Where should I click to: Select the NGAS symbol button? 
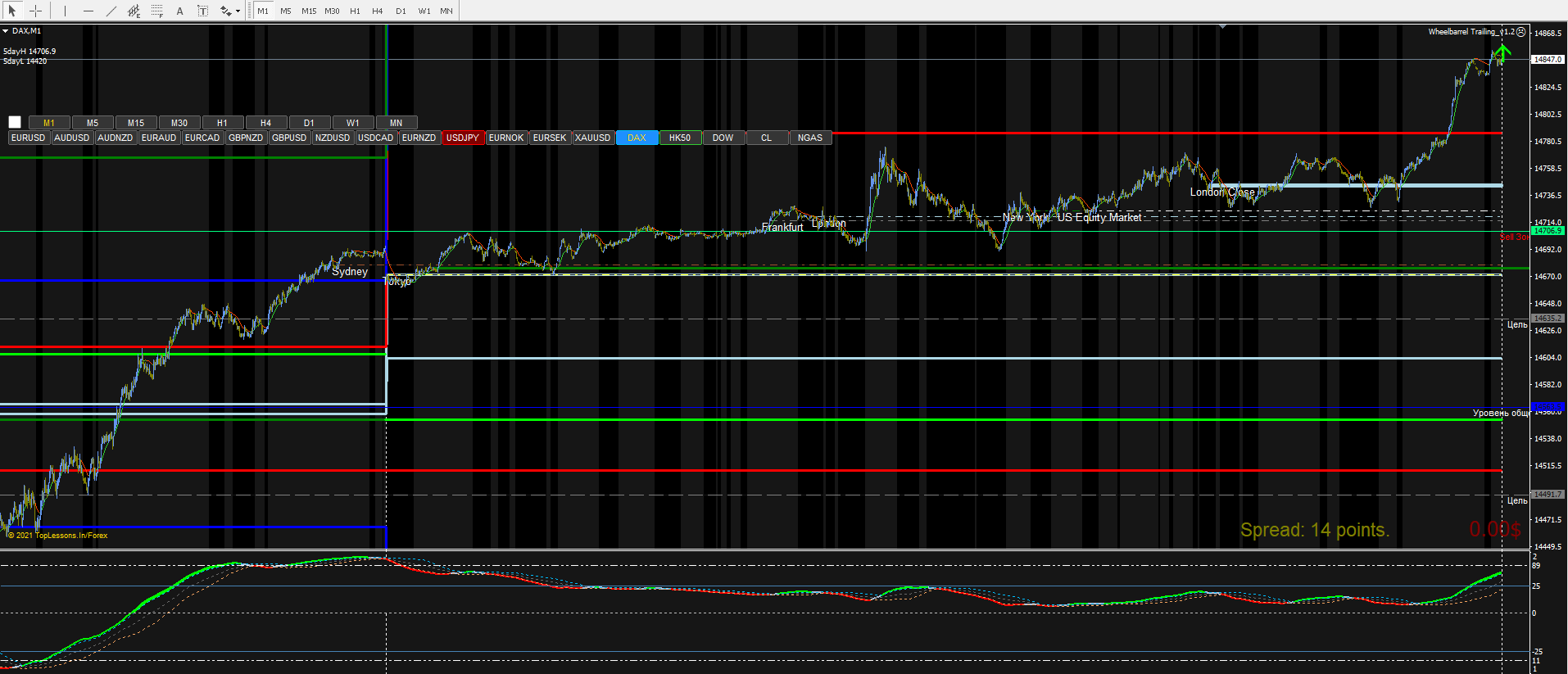coord(810,138)
